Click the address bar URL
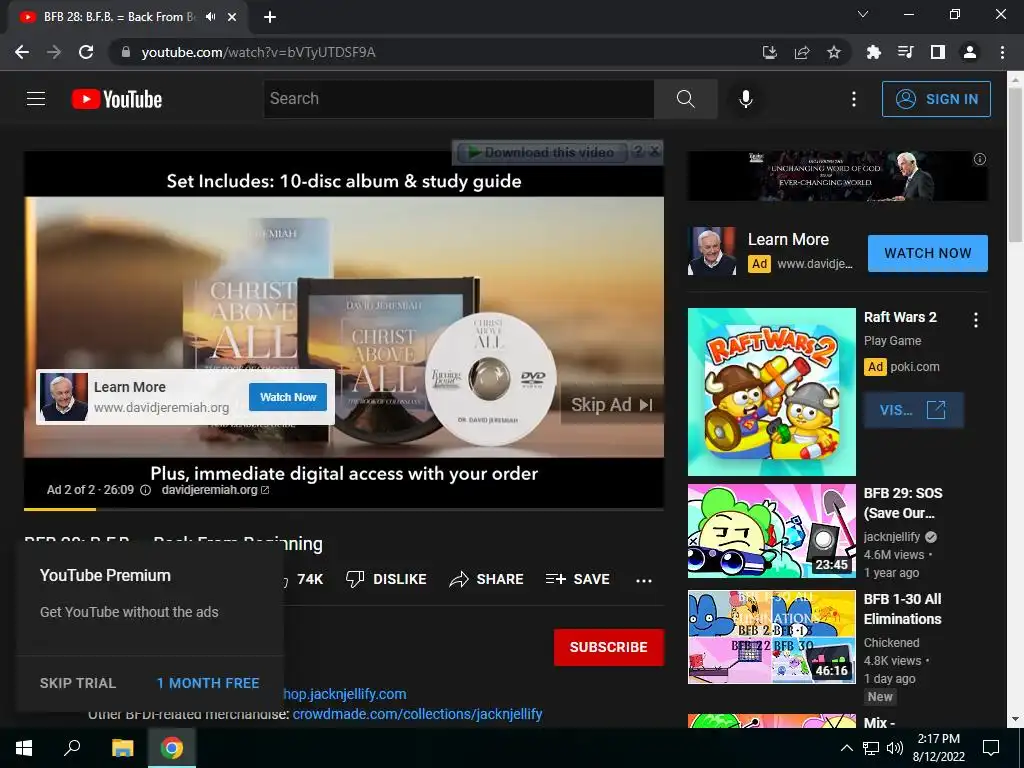The image size is (1024, 768). point(259,52)
